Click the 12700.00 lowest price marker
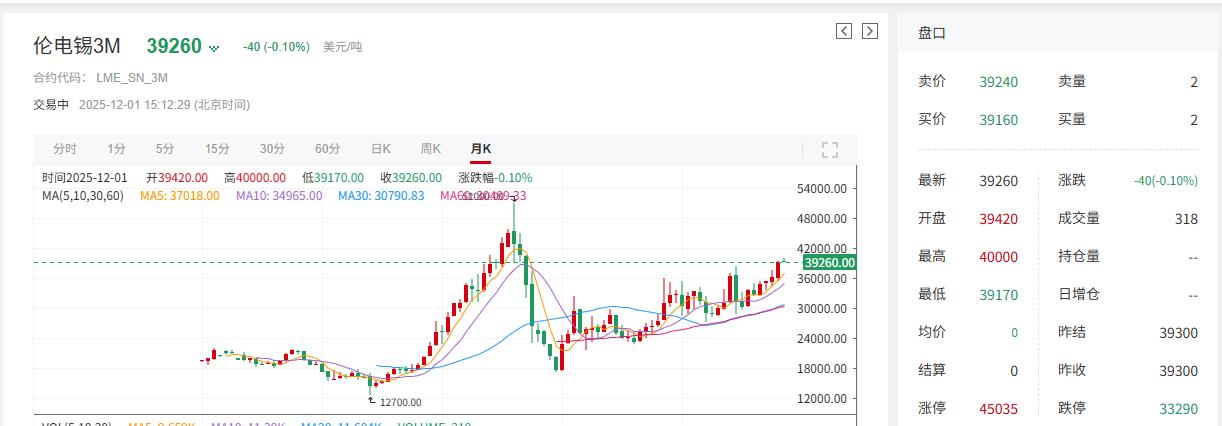 (x=397, y=402)
